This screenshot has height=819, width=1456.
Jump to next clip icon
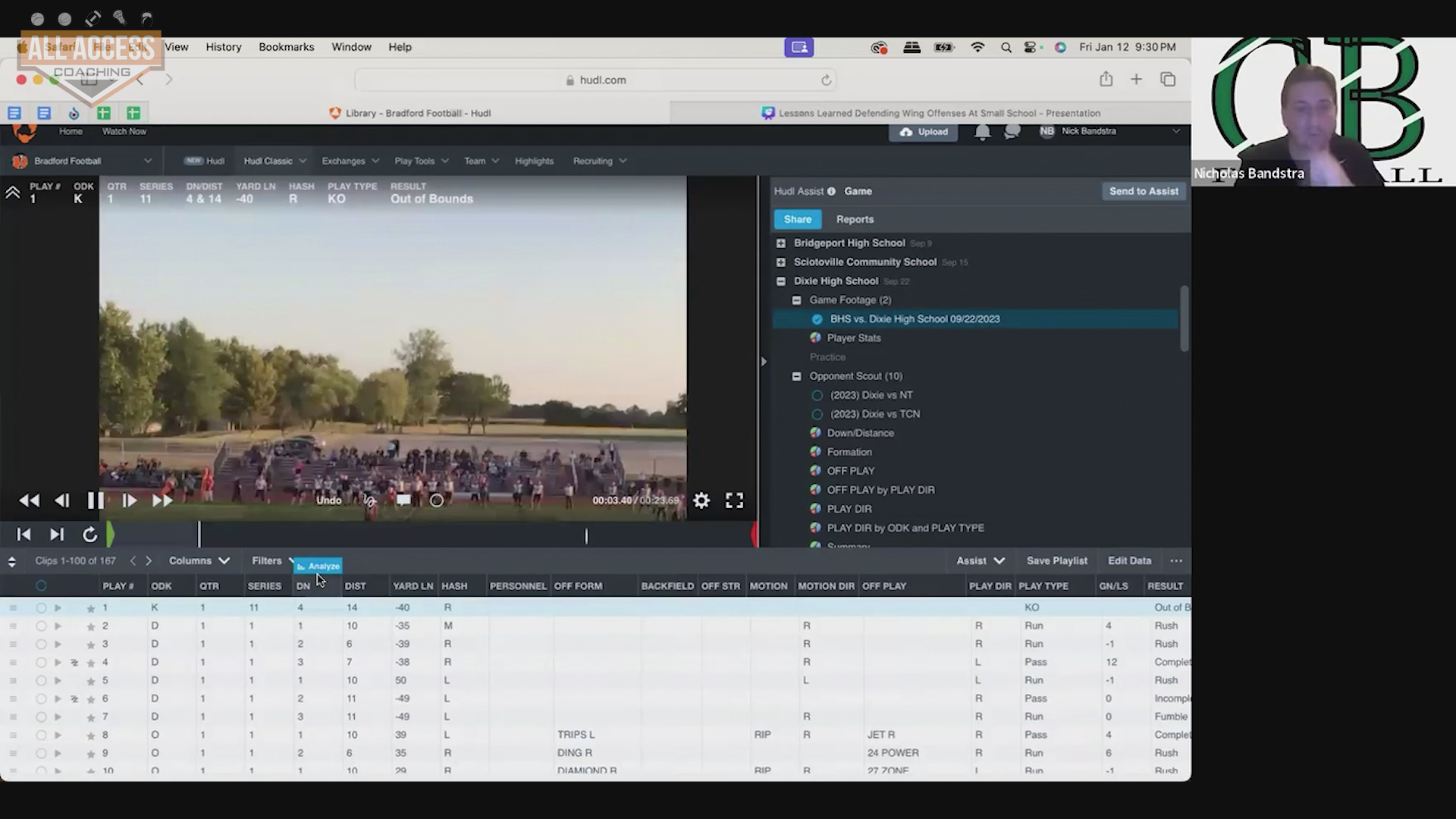(x=56, y=535)
